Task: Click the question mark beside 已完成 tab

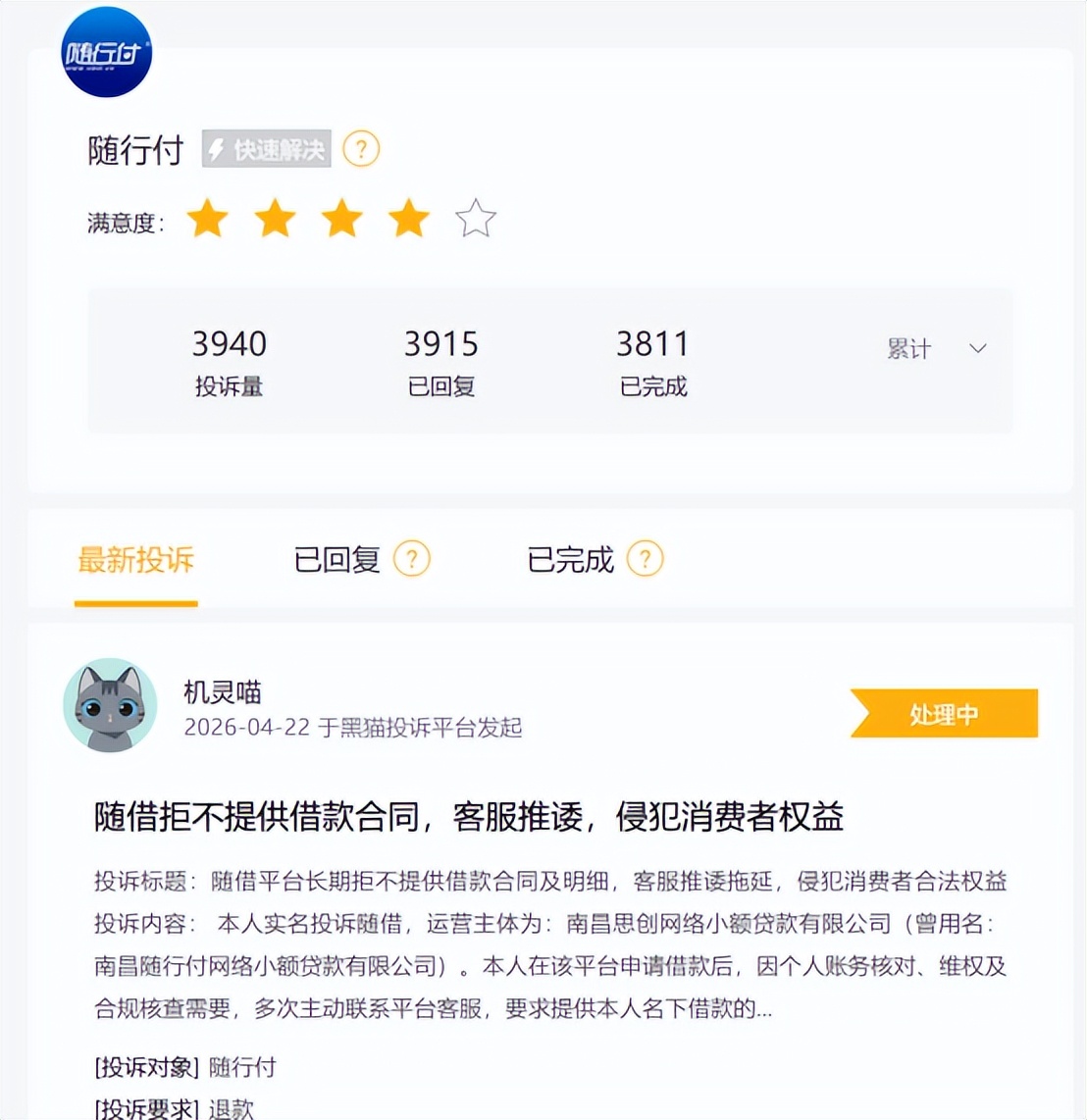Action: (x=646, y=559)
